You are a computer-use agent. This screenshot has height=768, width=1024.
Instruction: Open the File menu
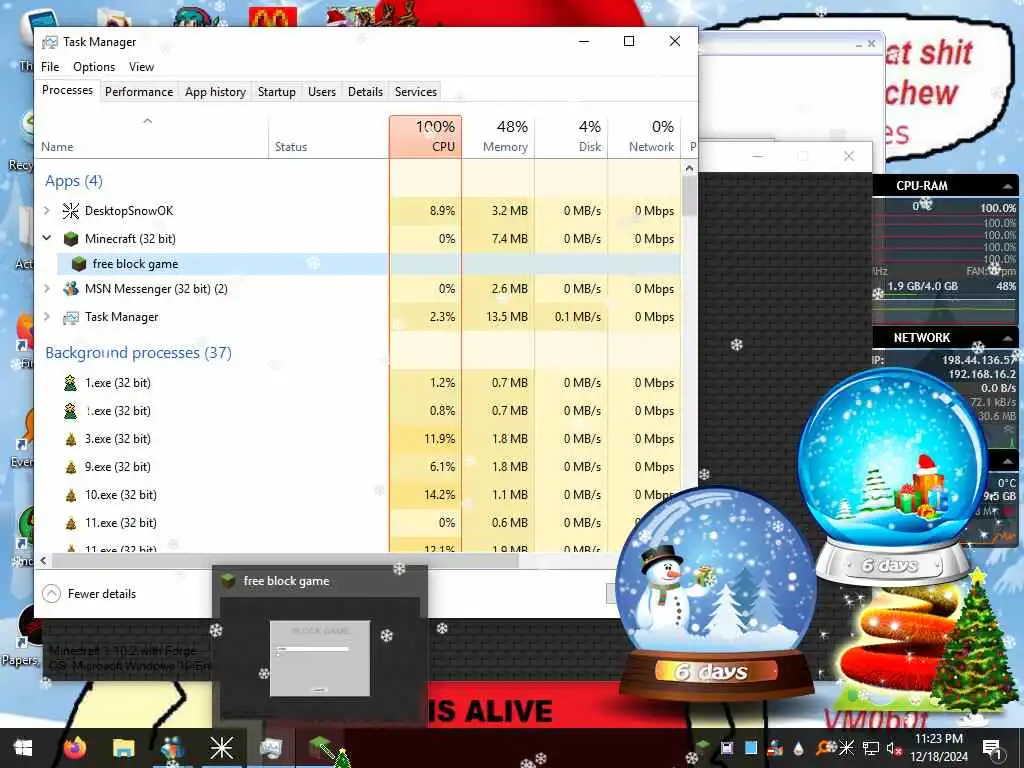click(x=50, y=67)
